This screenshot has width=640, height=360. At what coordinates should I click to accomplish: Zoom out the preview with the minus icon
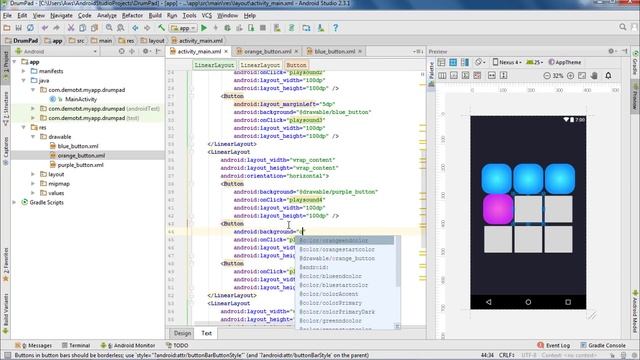pos(547,76)
